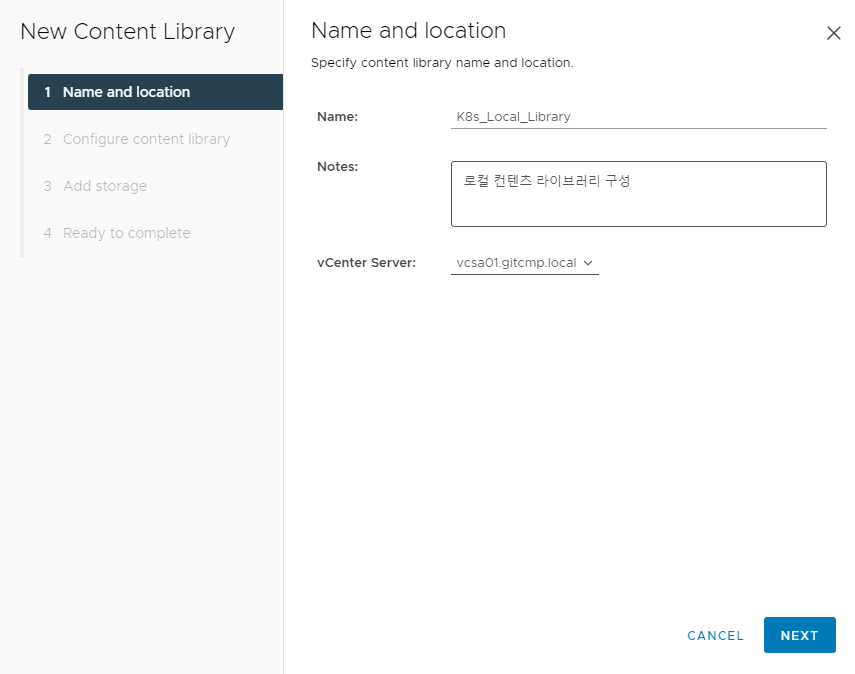Click inside the Notes text area
Screen dimensions: 855x674
point(639,194)
